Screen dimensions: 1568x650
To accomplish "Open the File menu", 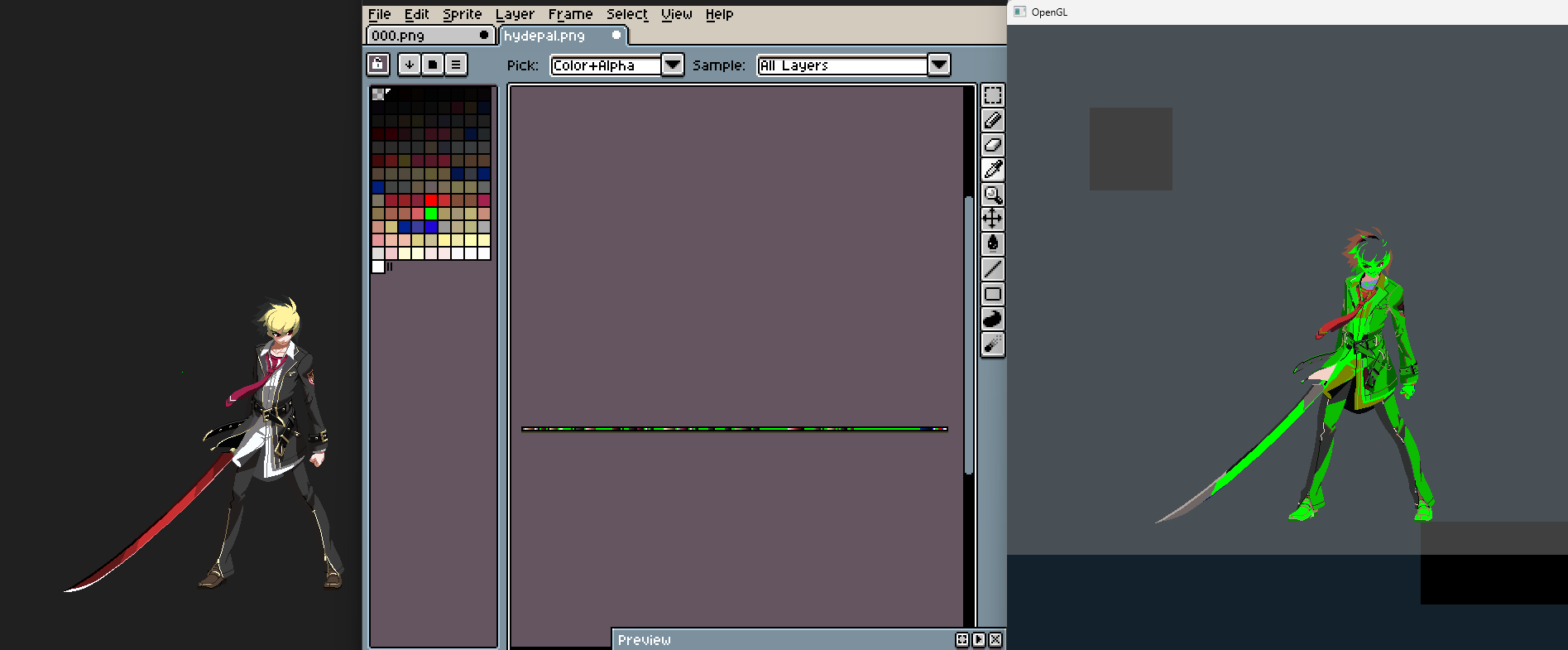I will pyautogui.click(x=379, y=14).
